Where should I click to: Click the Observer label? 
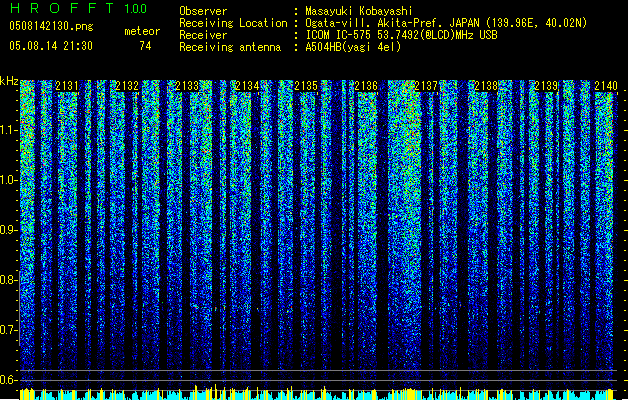click(203, 11)
